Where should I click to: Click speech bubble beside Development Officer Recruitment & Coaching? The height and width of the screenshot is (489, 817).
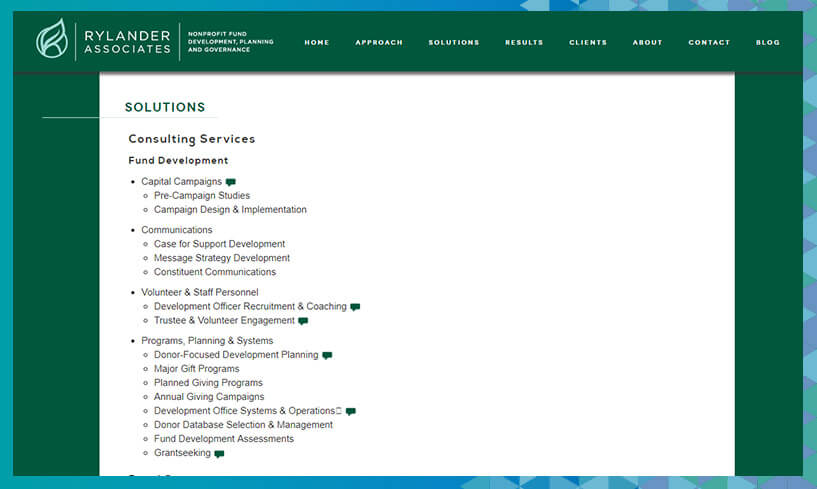[x=355, y=307]
